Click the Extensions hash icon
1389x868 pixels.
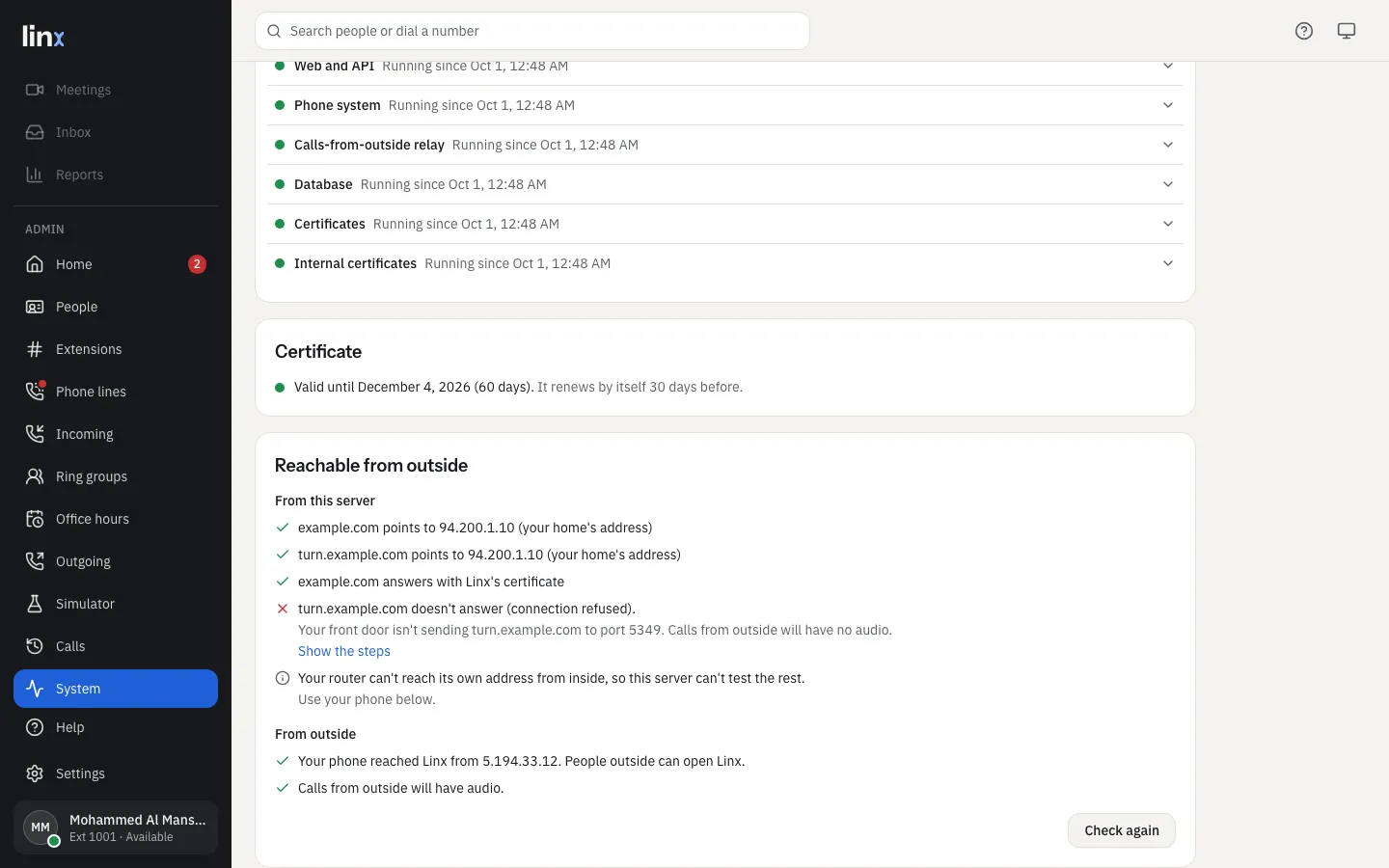tap(35, 349)
